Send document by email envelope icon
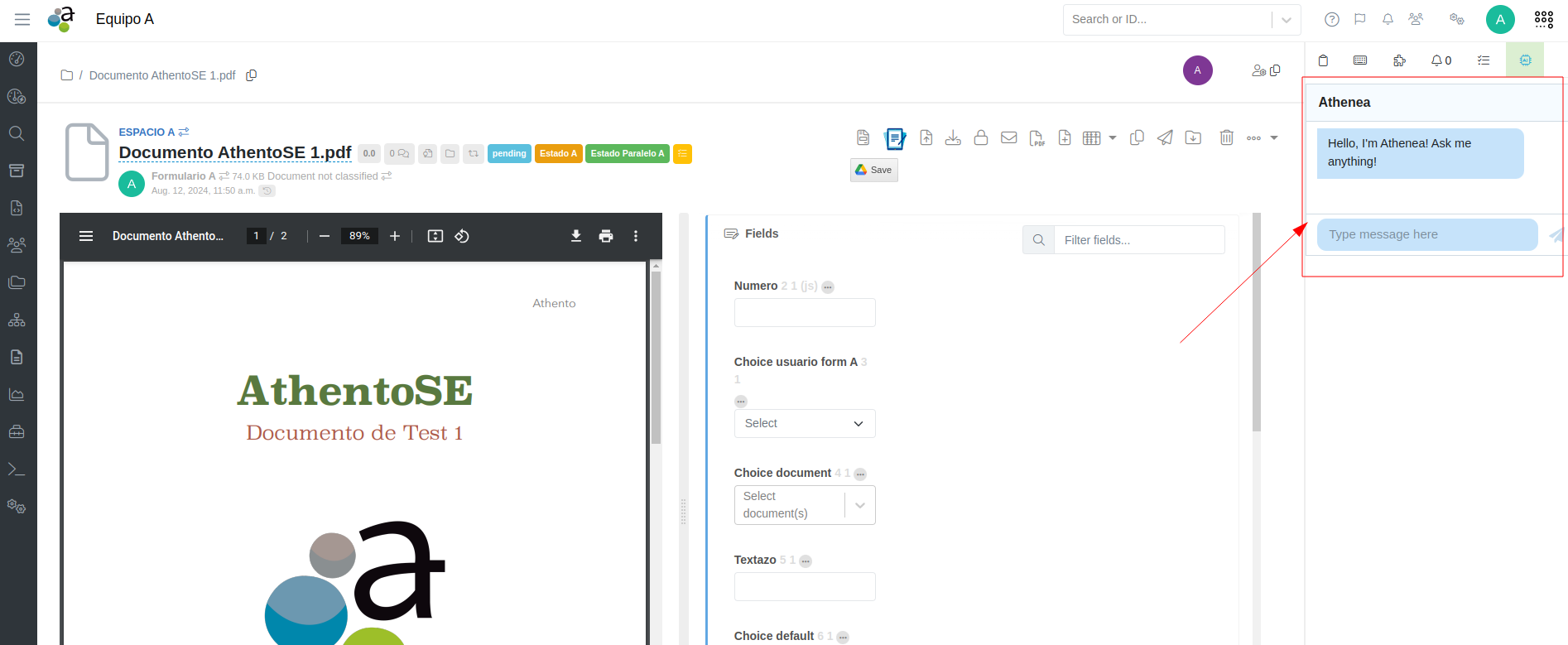Screen dimensions: 1568x645 1008,138
